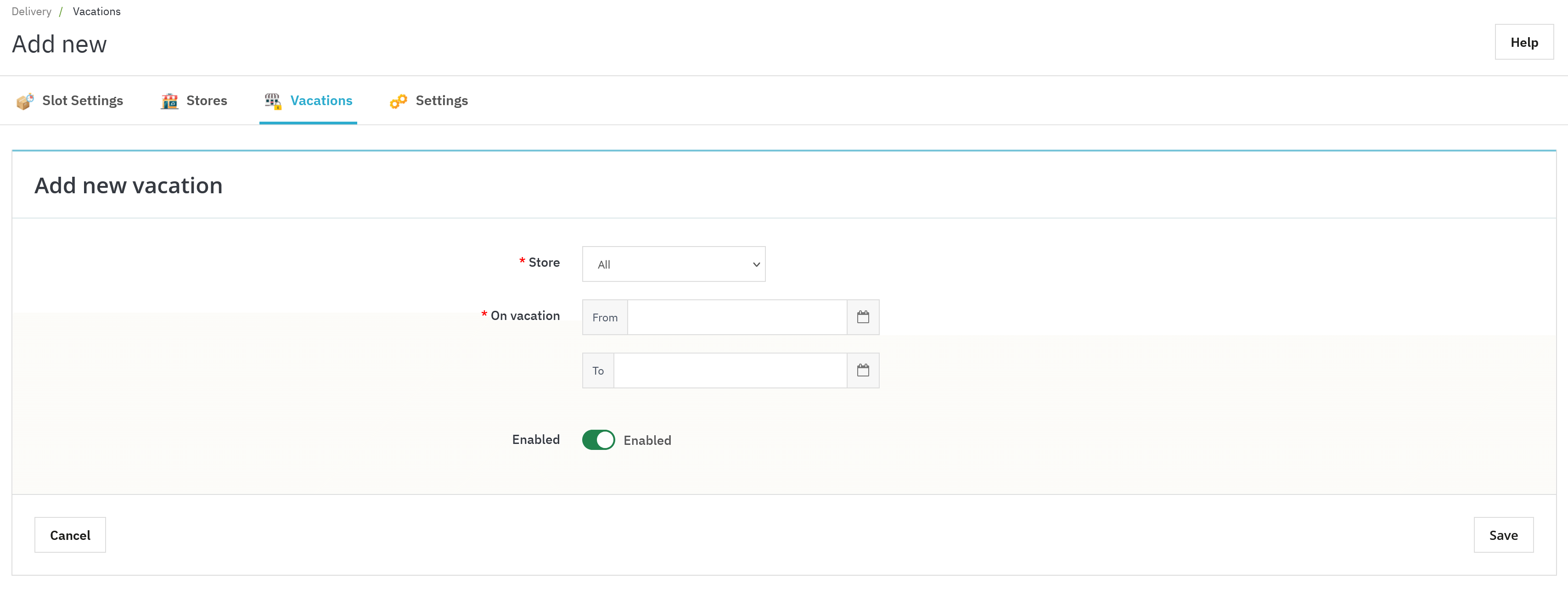Toggle the Enabled switch off

[x=598, y=440]
